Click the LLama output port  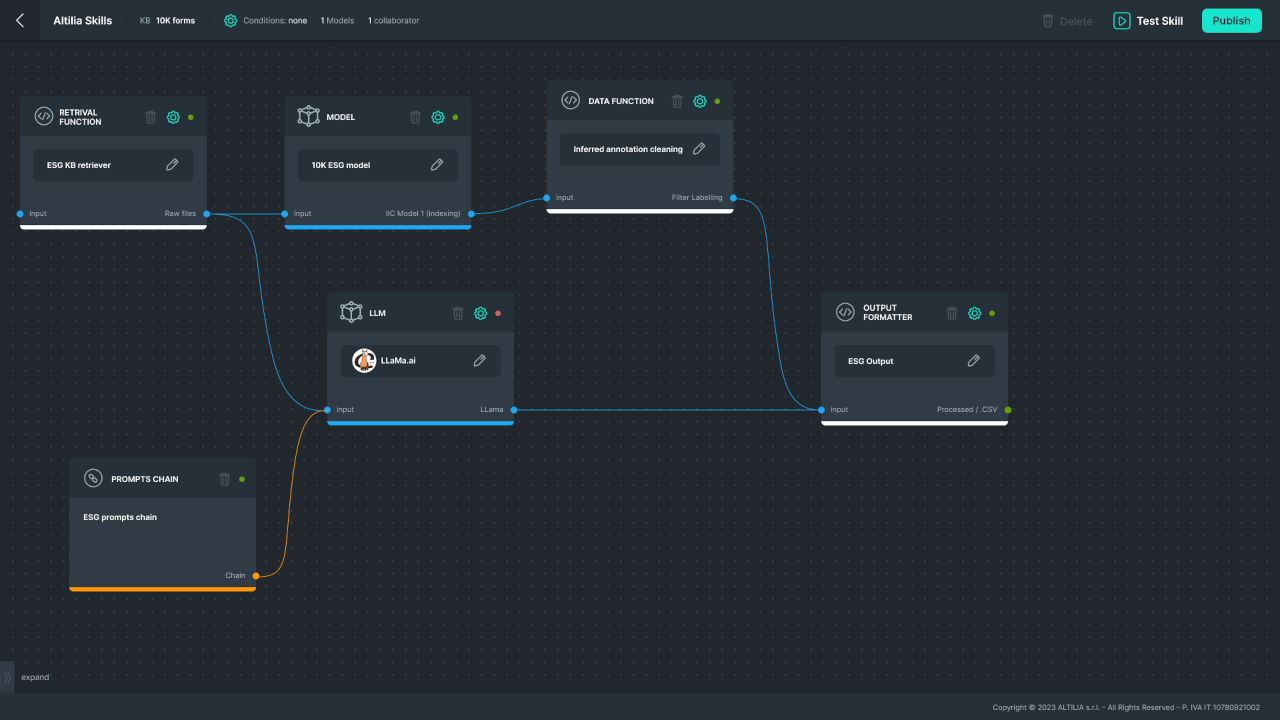click(514, 410)
